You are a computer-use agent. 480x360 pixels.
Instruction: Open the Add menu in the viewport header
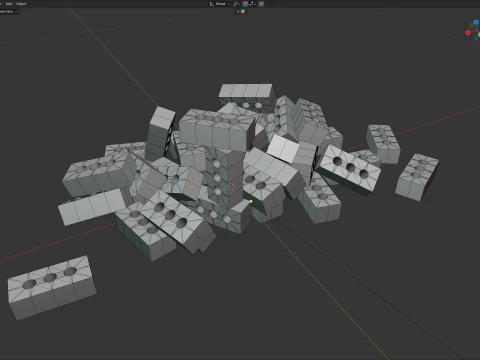click(x=9, y=4)
